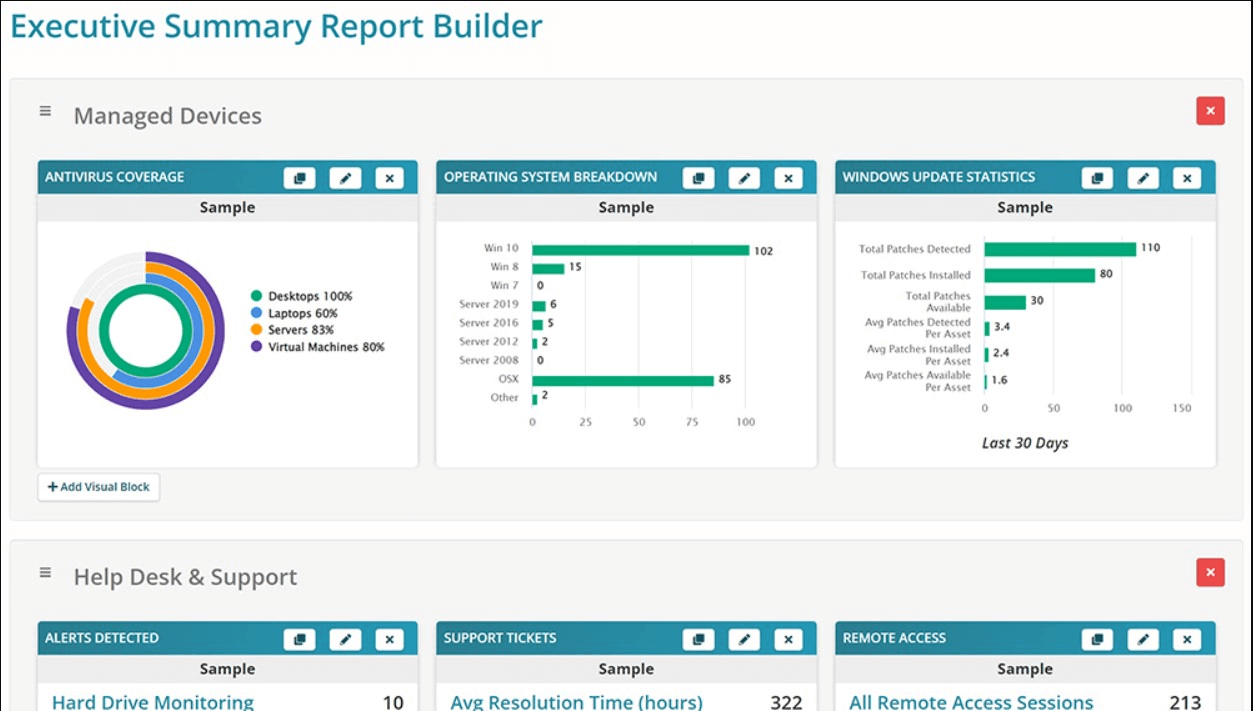
Task: Duplicate the Support Tickets block
Action: 698,639
